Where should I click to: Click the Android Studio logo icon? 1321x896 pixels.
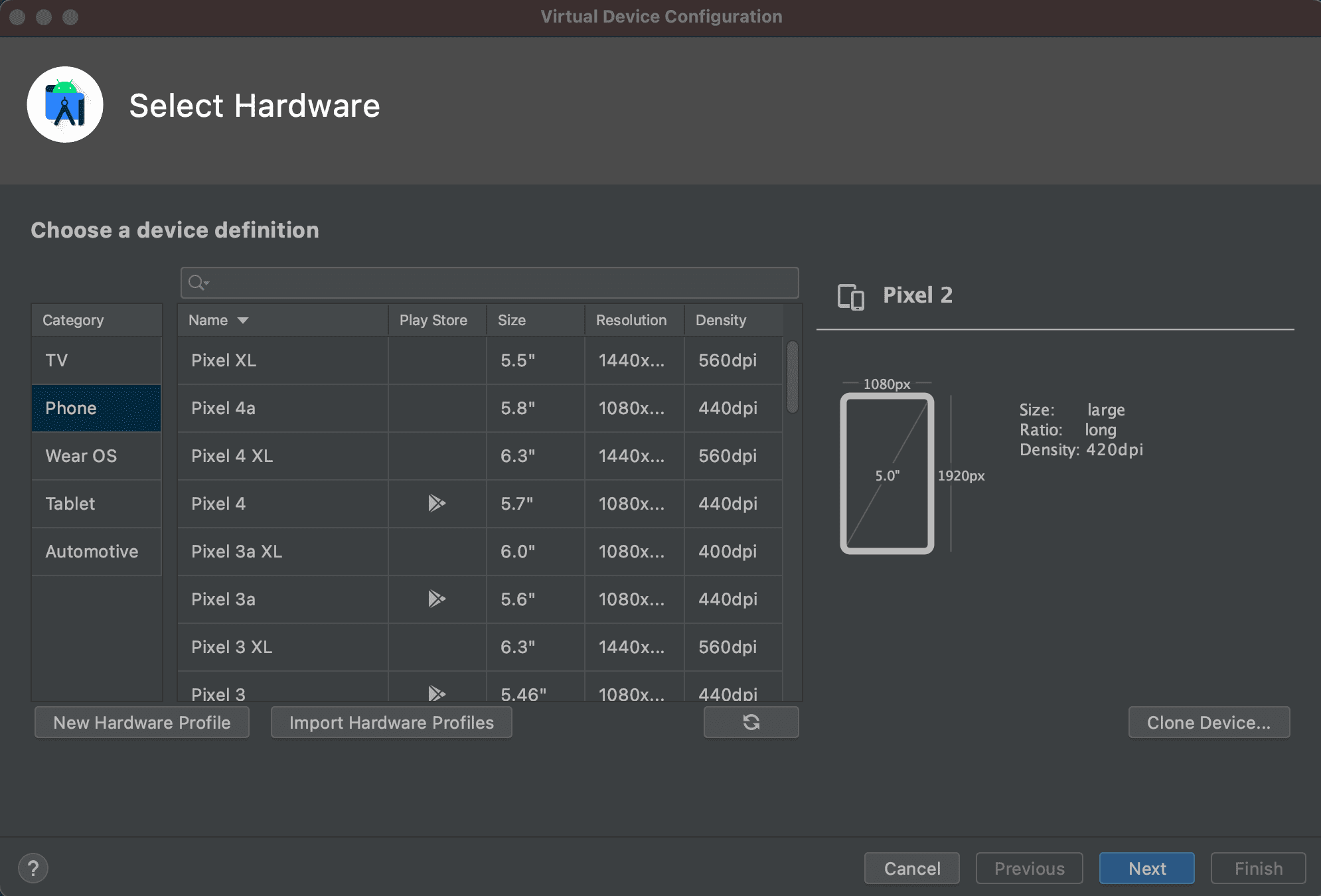pyautogui.click(x=65, y=105)
